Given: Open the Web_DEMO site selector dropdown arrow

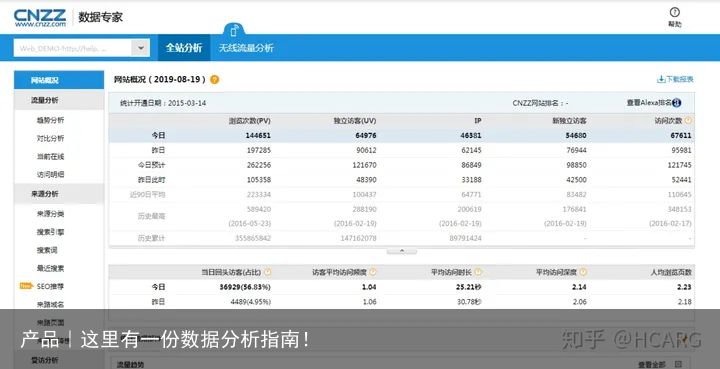Looking at the screenshot, I should (x=141, y=48).
